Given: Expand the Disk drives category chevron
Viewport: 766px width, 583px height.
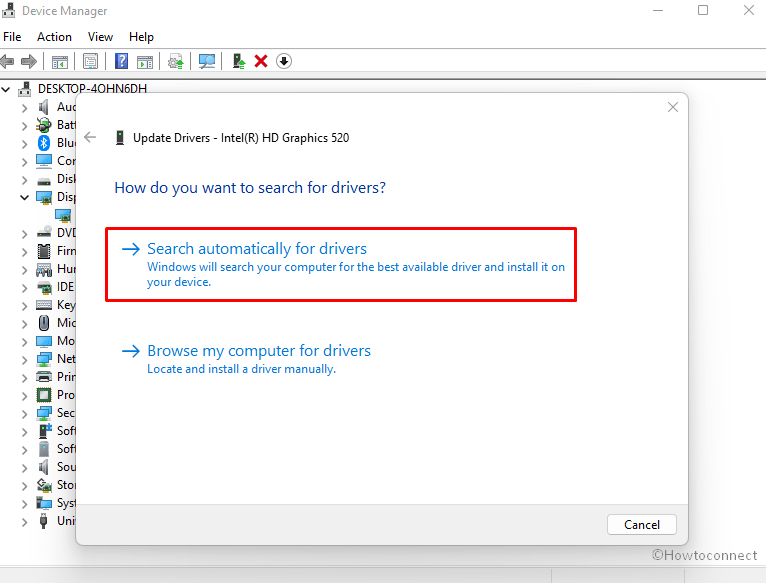Looking at the screenshot, I should [x=24, y=179].
